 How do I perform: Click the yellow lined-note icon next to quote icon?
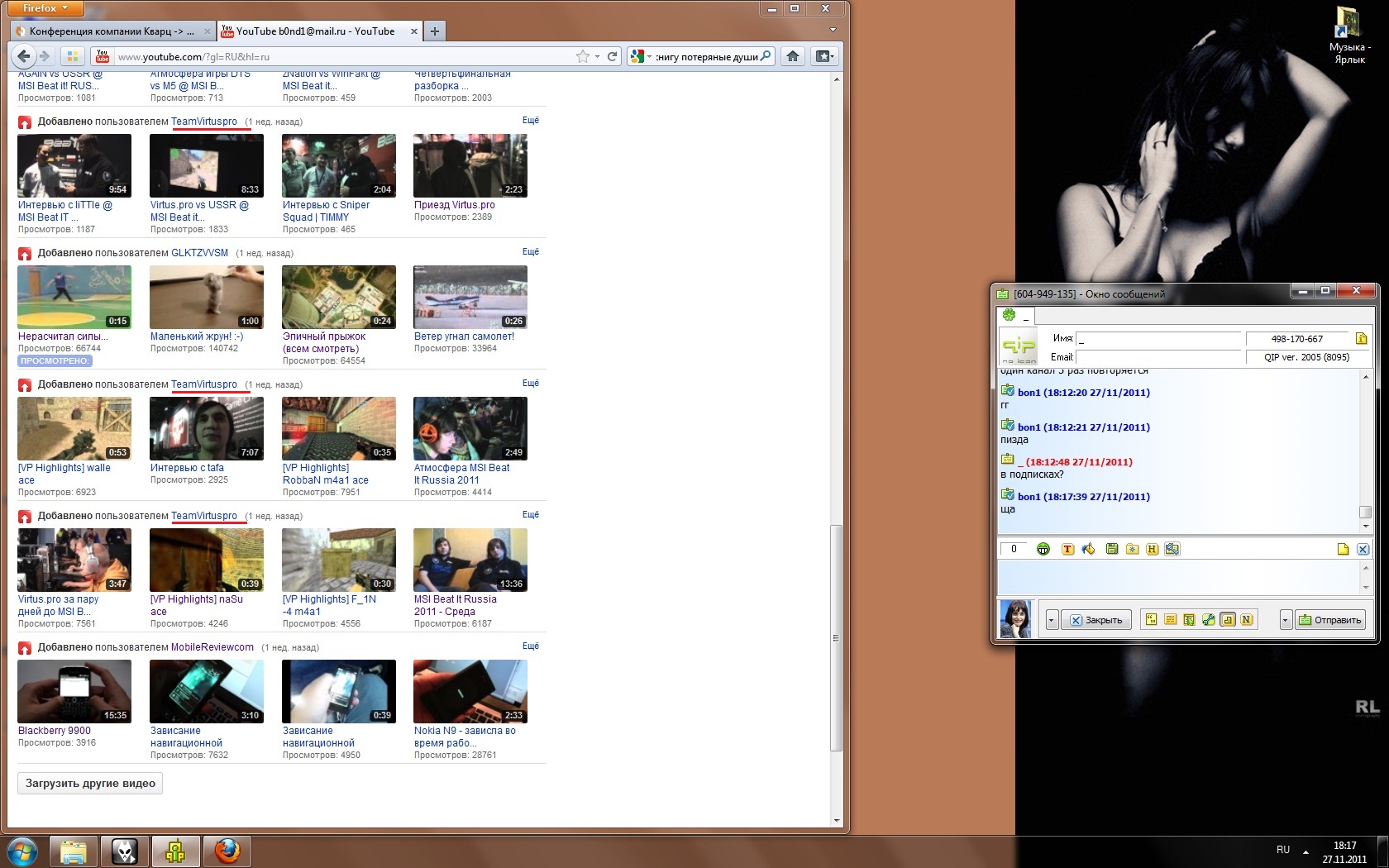pyautogui.click(x=1170, y=619)
